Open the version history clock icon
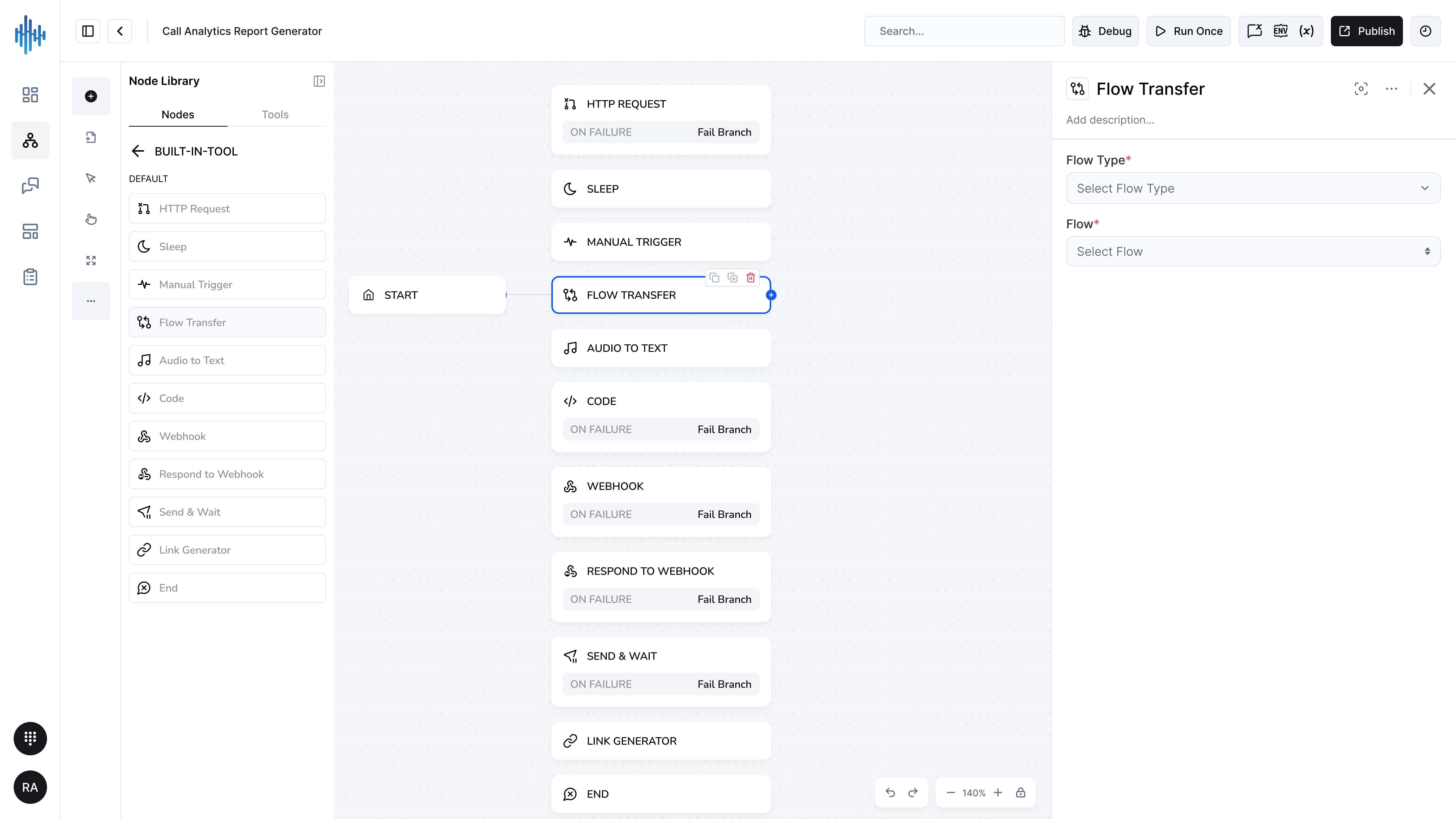The image size is (1456, 819). click(x=1425, y=31)
